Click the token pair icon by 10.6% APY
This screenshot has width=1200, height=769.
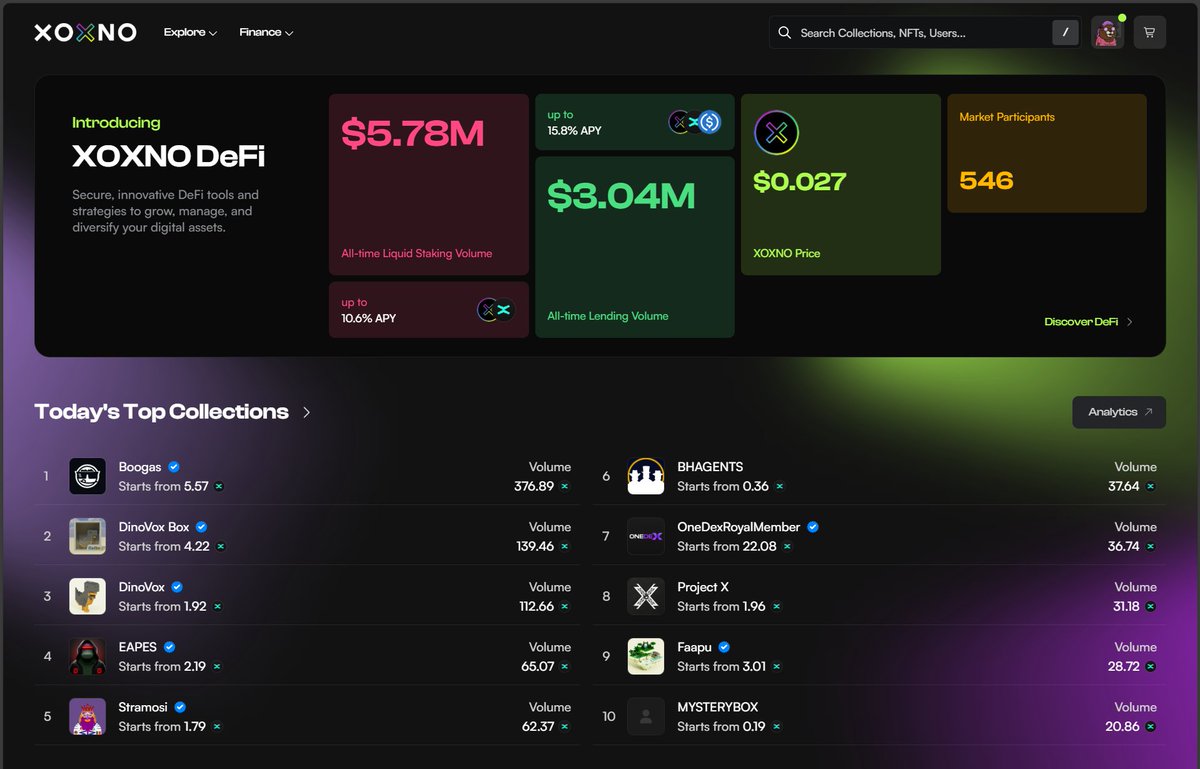pos(495,310)
